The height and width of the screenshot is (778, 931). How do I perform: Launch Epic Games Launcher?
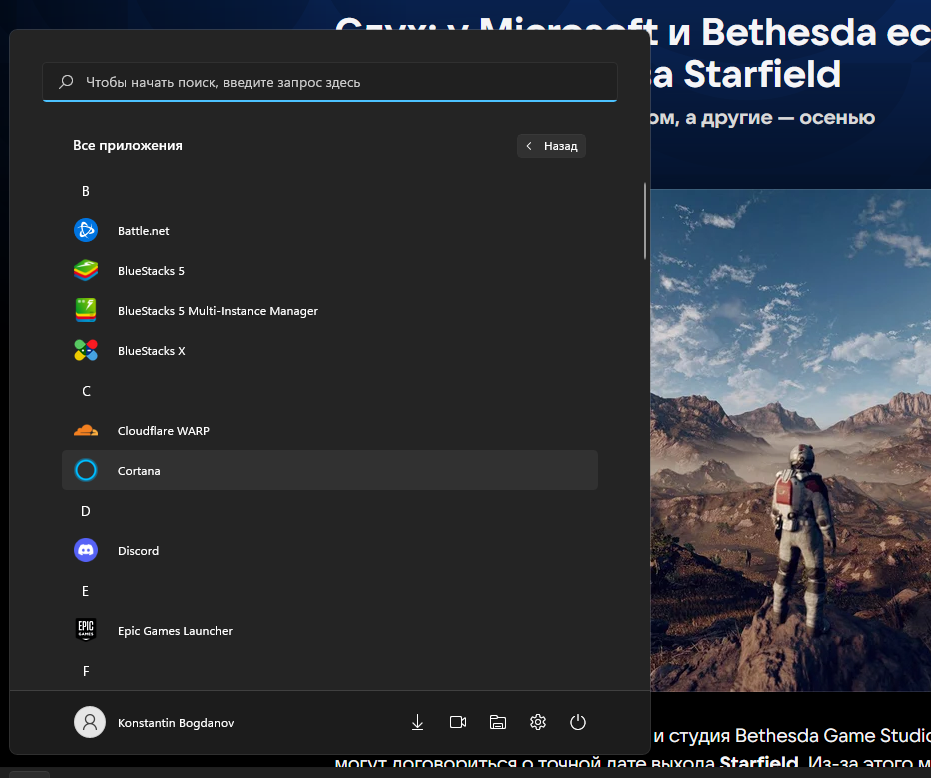175,631
